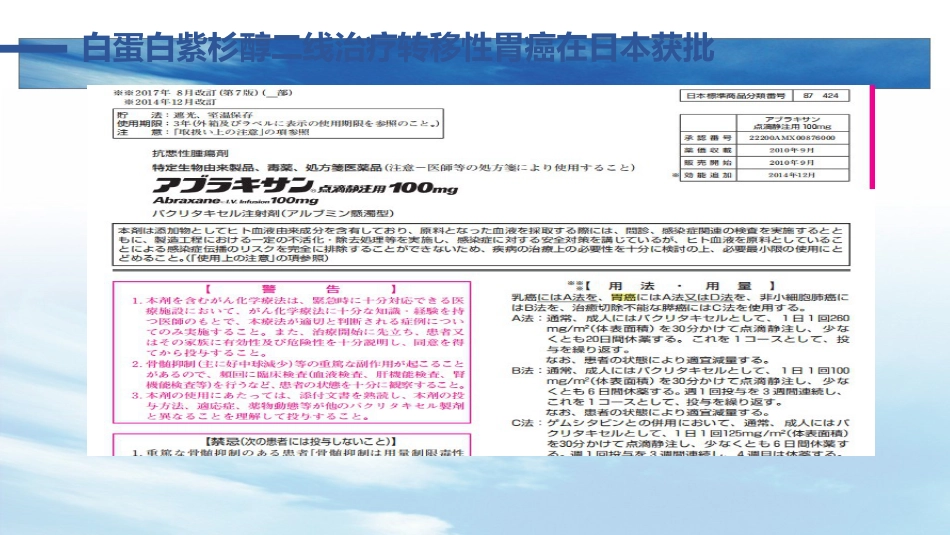Click warning item 3 '本剤の使用にあたっては'
The image size is (950, 535).
coord(299,406)
